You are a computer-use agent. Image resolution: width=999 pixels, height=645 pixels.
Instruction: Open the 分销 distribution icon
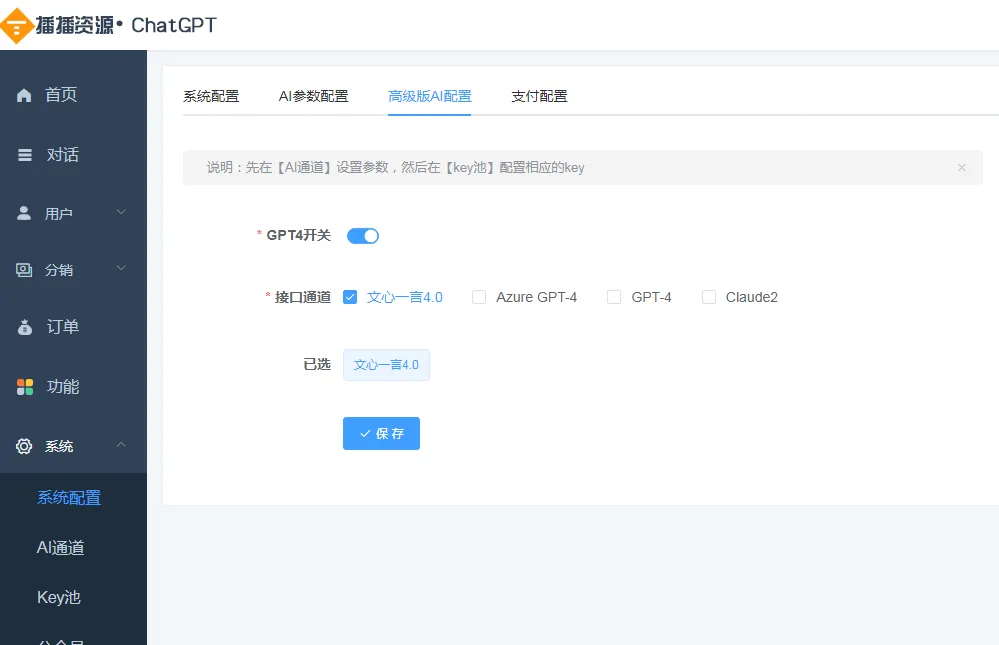[x=24, y=269]
